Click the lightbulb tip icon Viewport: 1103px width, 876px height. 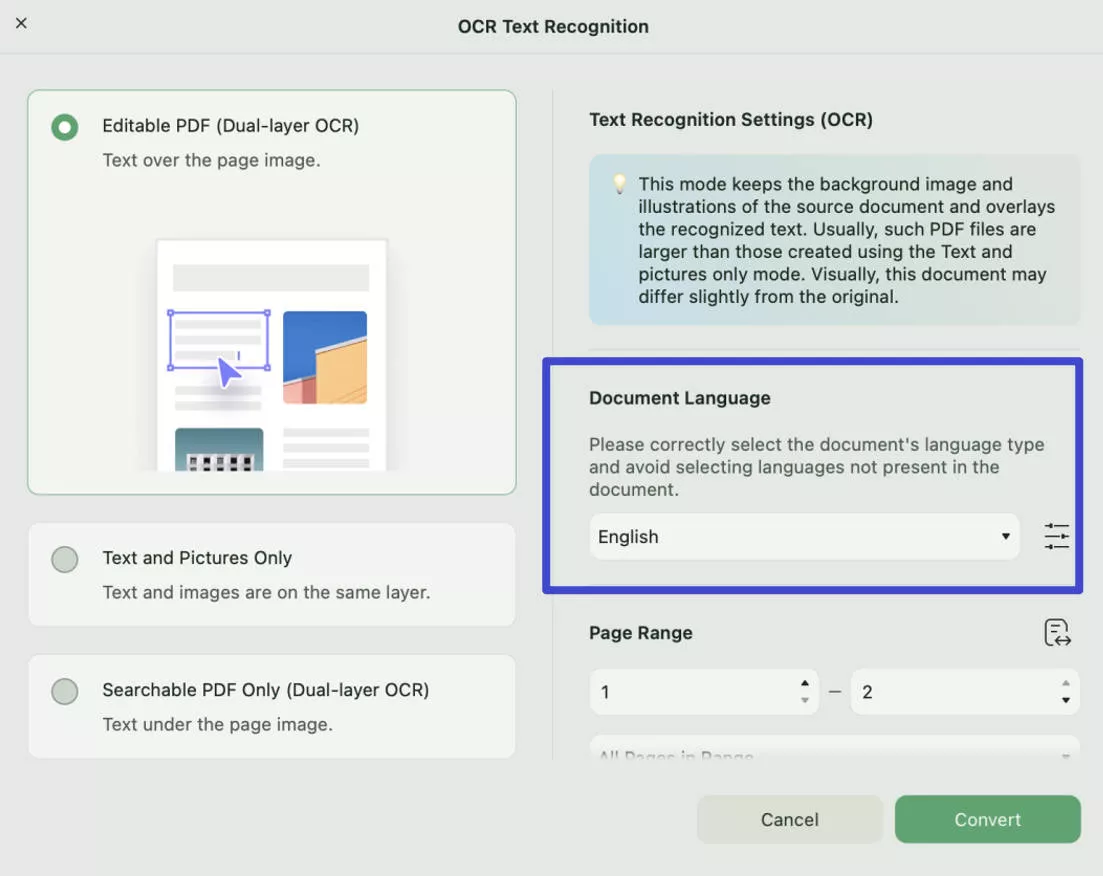(x=620, y=184)
